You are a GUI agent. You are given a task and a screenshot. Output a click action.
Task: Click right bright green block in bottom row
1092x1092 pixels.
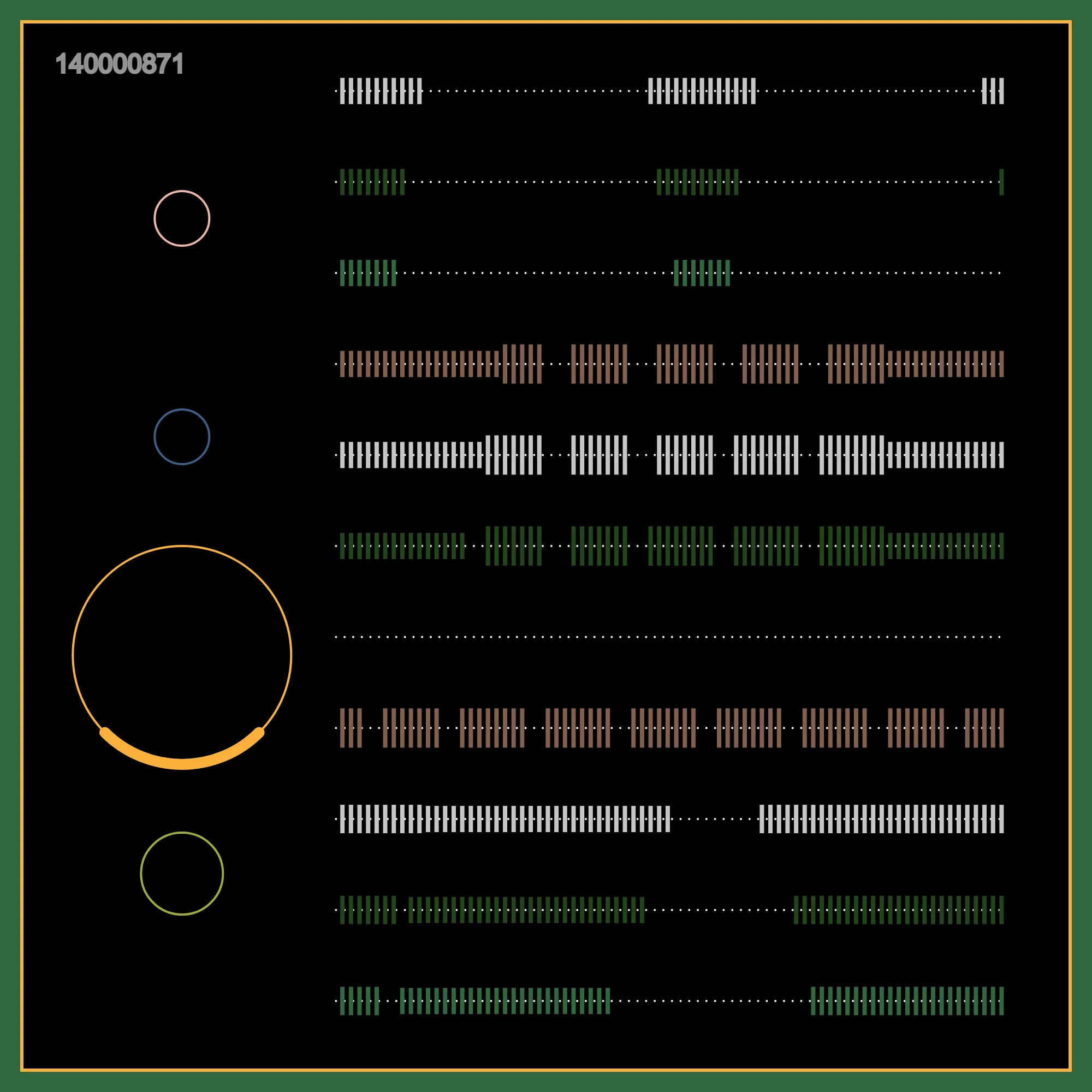(907, 1001)
